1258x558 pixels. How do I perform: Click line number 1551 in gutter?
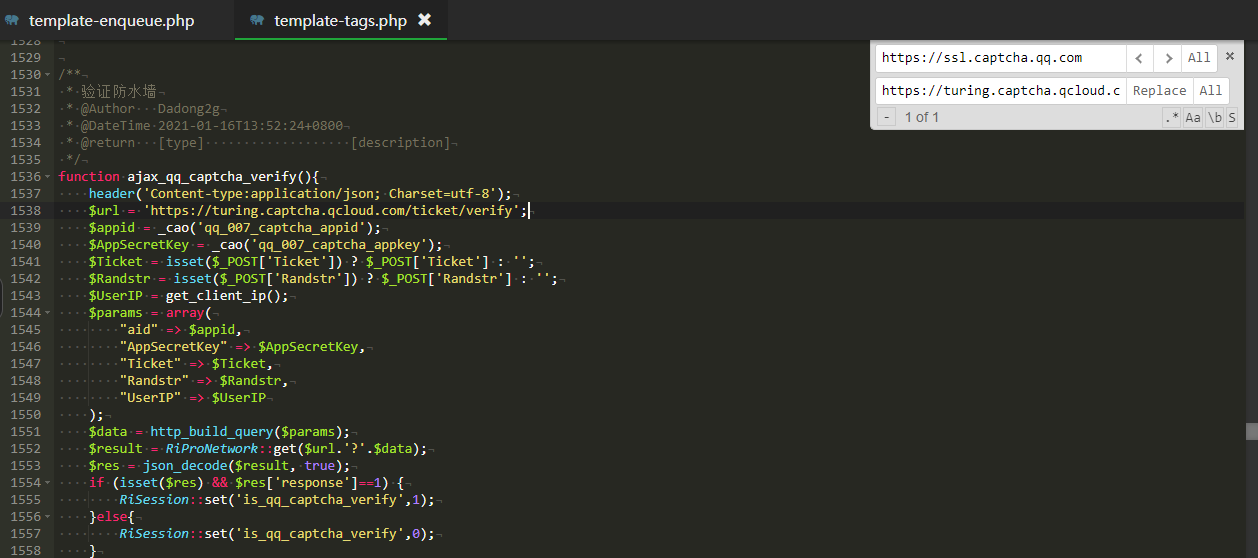25,432
